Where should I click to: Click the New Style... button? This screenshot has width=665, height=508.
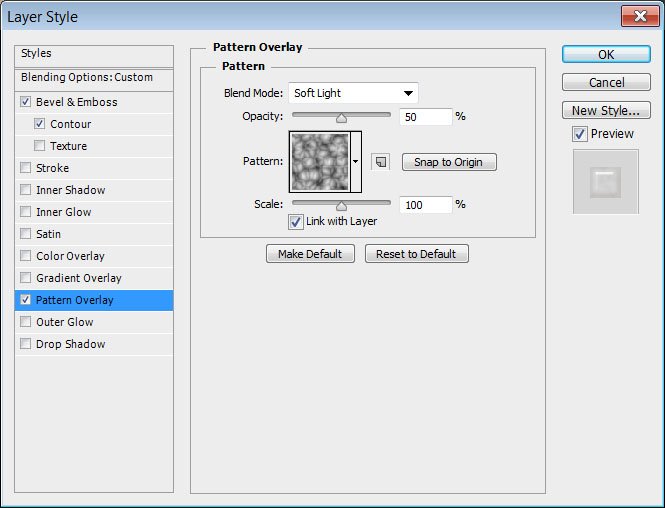(605, 110)
